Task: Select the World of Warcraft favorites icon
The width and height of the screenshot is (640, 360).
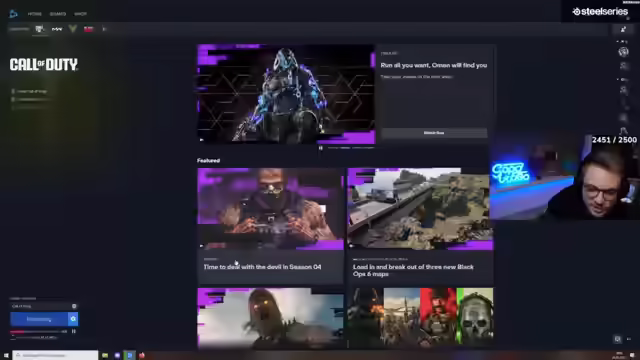Action: point(57,29)
